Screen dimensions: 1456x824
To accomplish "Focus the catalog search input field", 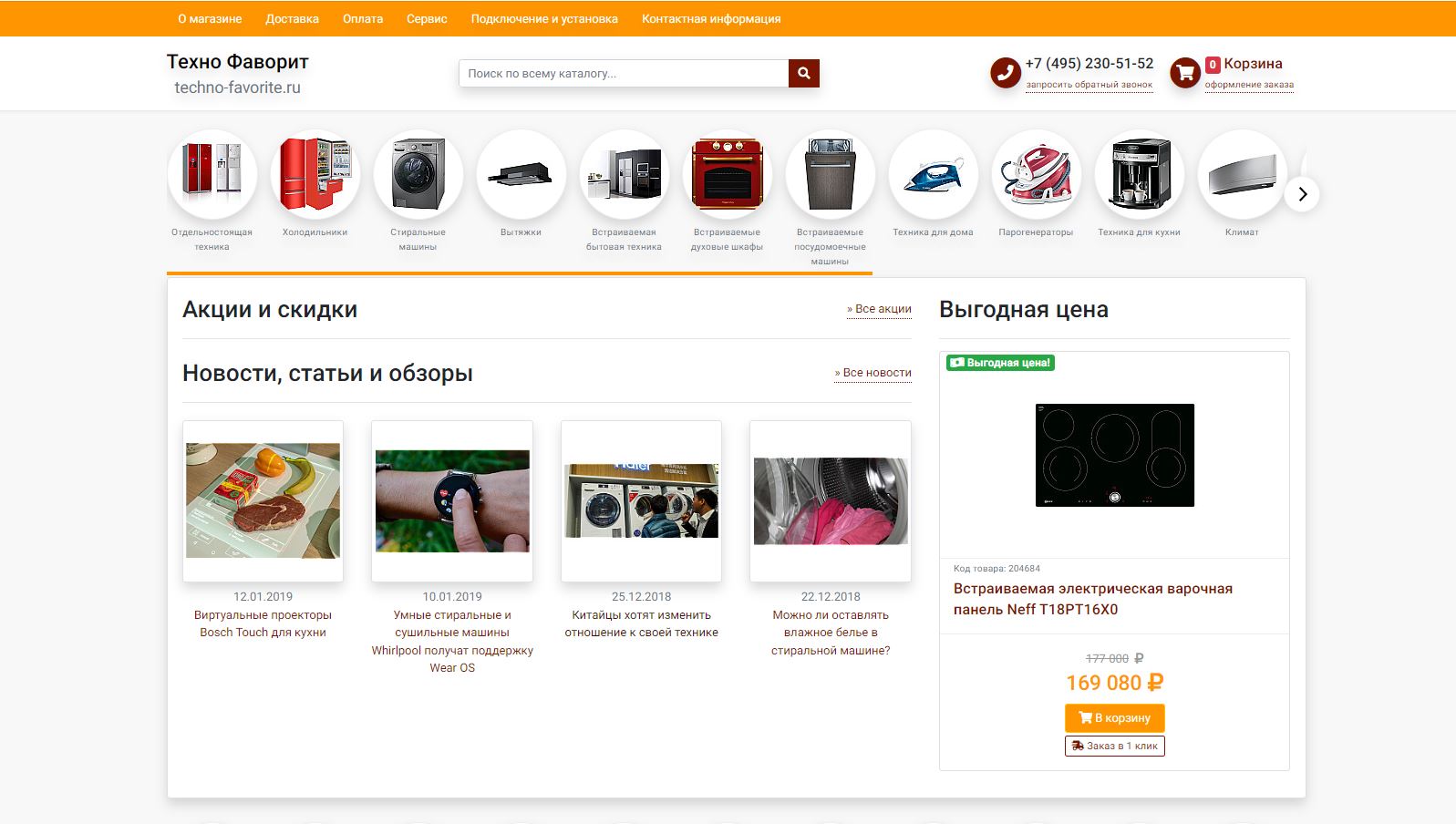I will point(623,73).
